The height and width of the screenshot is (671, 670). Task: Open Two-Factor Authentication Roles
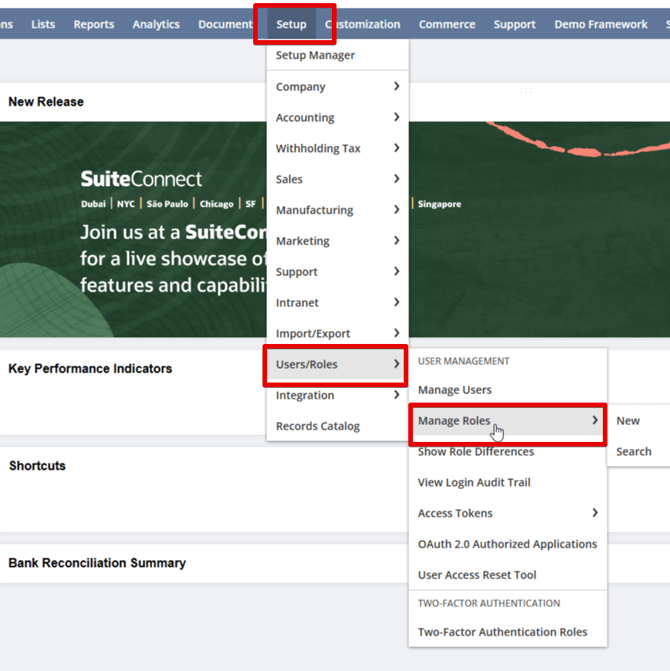pyautogui.click(x=503, y=632)
